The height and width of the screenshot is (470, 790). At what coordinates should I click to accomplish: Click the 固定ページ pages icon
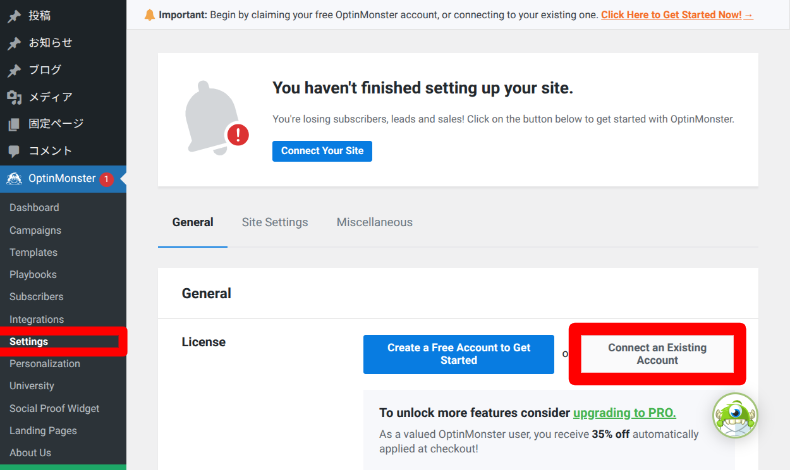pos(14,124)
